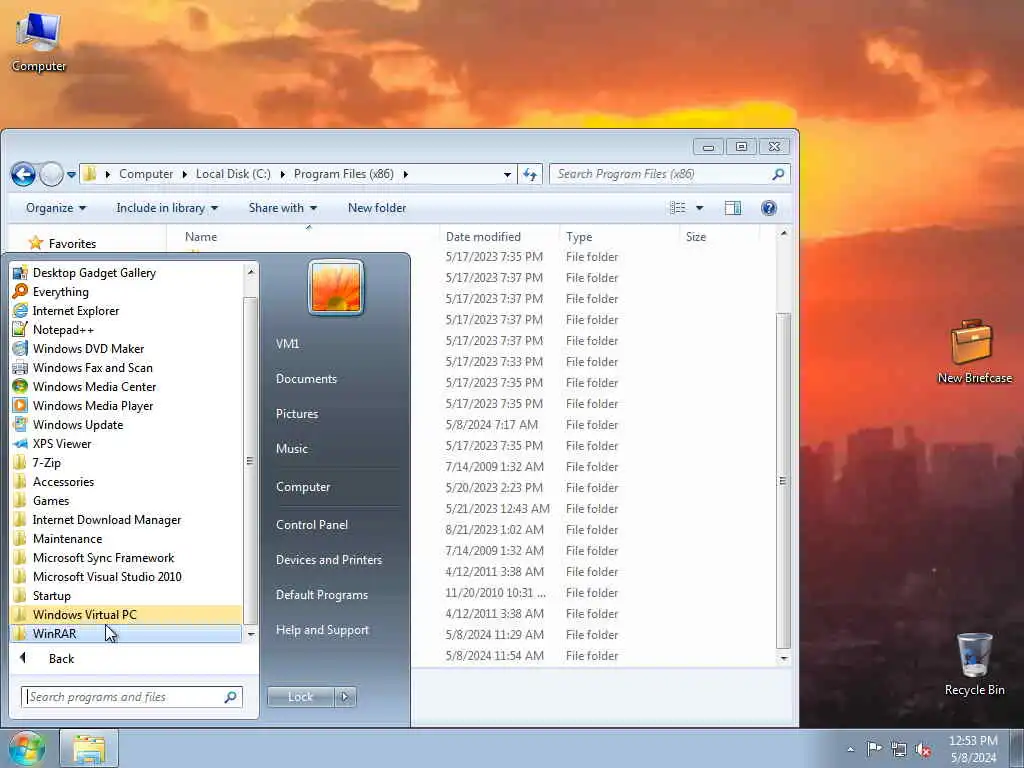Image resolution: width=1024 pixels, height=768 pixels.
Task: Click the Search programs and files box
Action: point(131,697)
